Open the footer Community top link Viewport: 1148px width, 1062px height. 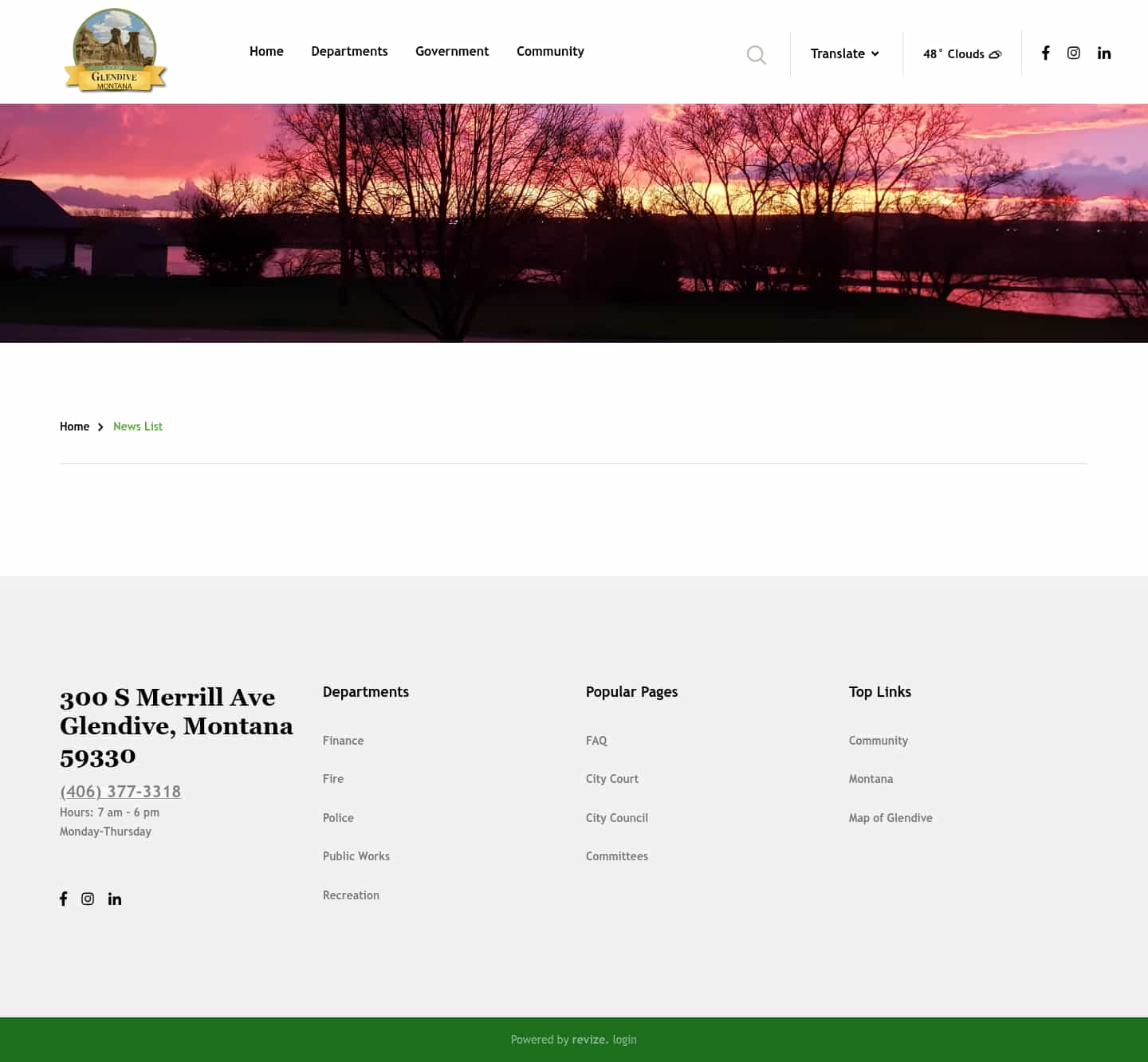pyautogui.click(x=879, y=741)
